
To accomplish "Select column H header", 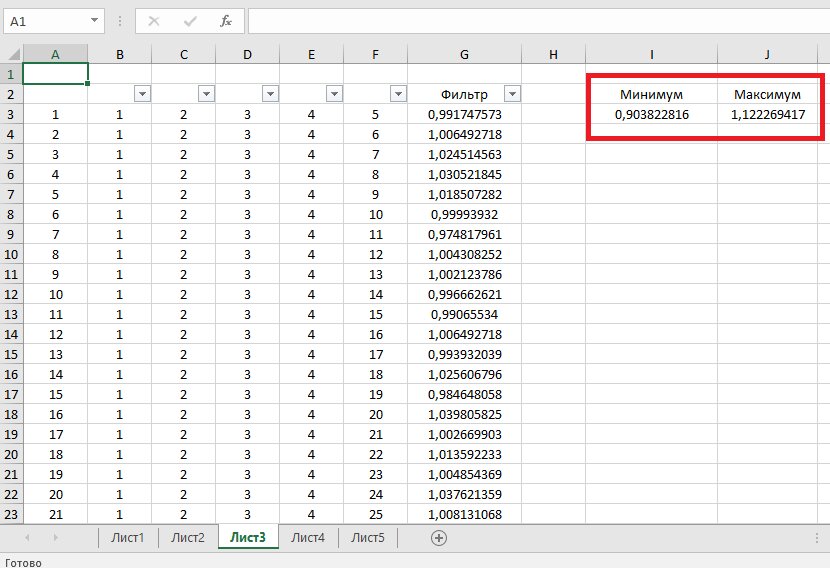I will point(553,54).
